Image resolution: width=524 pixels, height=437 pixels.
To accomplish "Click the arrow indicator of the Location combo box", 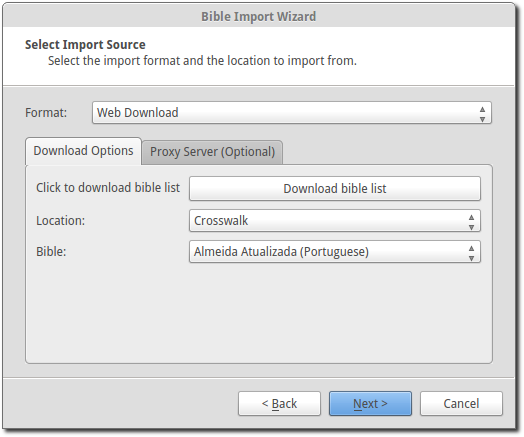I will point(471,222).
